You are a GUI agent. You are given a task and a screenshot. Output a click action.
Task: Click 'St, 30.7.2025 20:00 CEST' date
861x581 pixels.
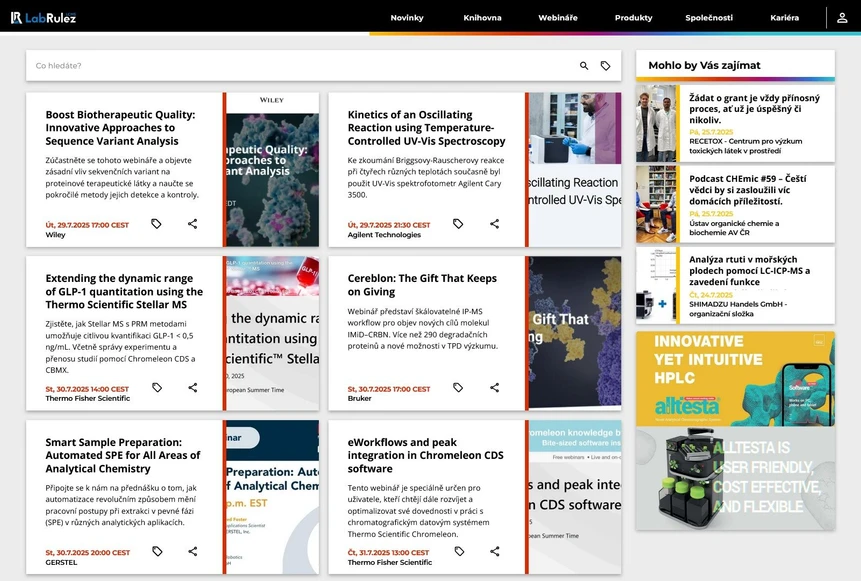point(88,553)
